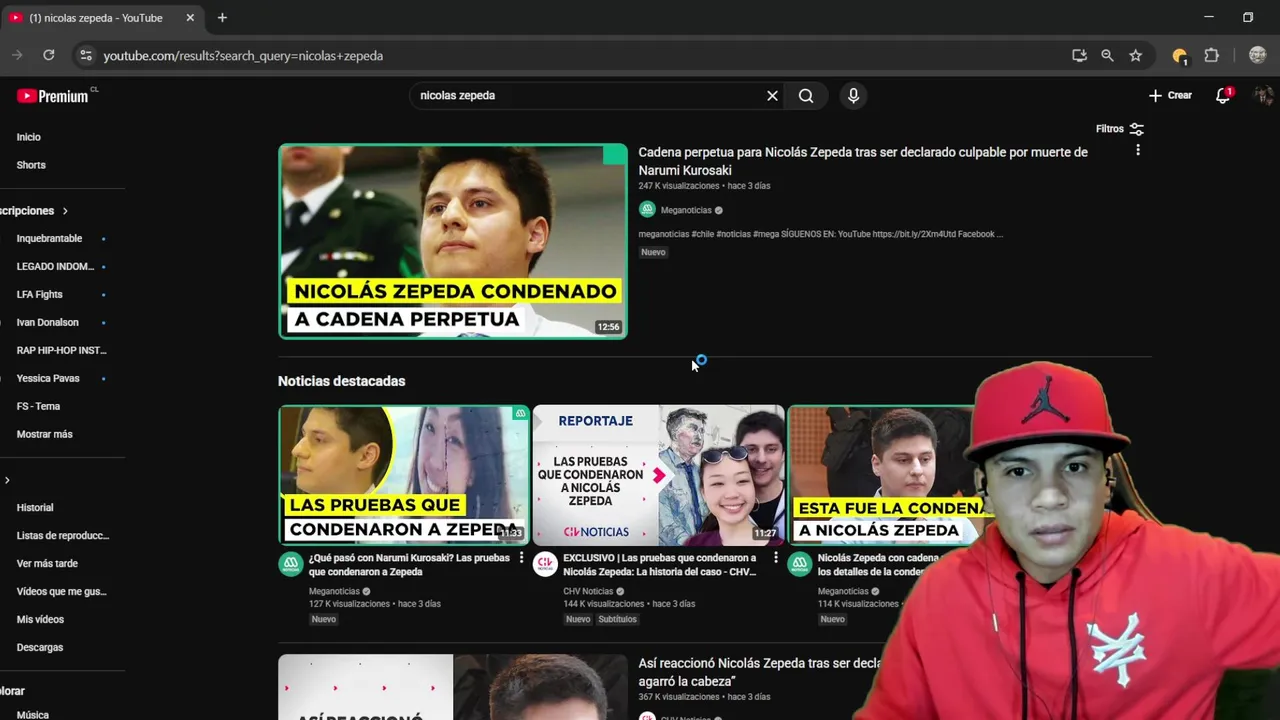Image resolution: width=1280 pixels, height=720 pixels.
Task: Expand the user section chevron above Historial
Action: (x=7, y=481)
